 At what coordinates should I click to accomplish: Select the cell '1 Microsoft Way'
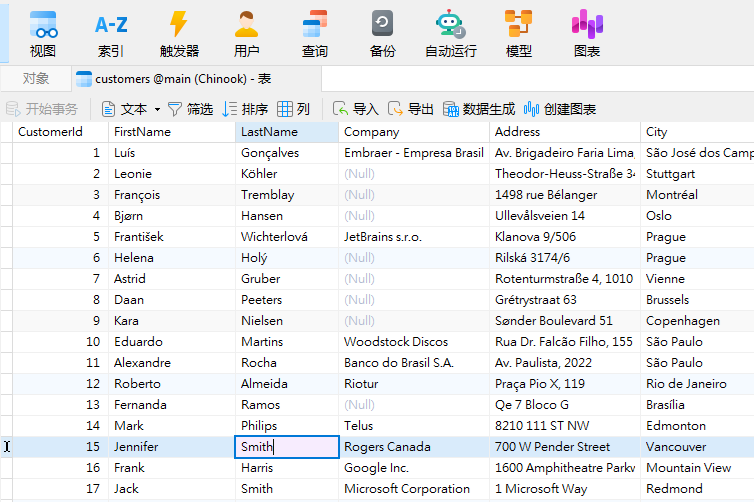coord(565,489)
